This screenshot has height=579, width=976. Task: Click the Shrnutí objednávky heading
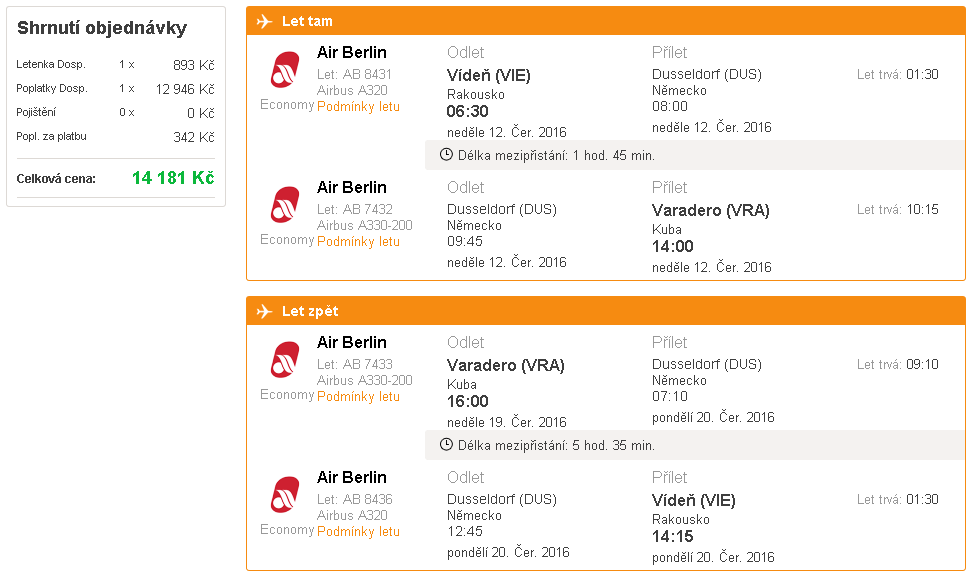point(102,28)
